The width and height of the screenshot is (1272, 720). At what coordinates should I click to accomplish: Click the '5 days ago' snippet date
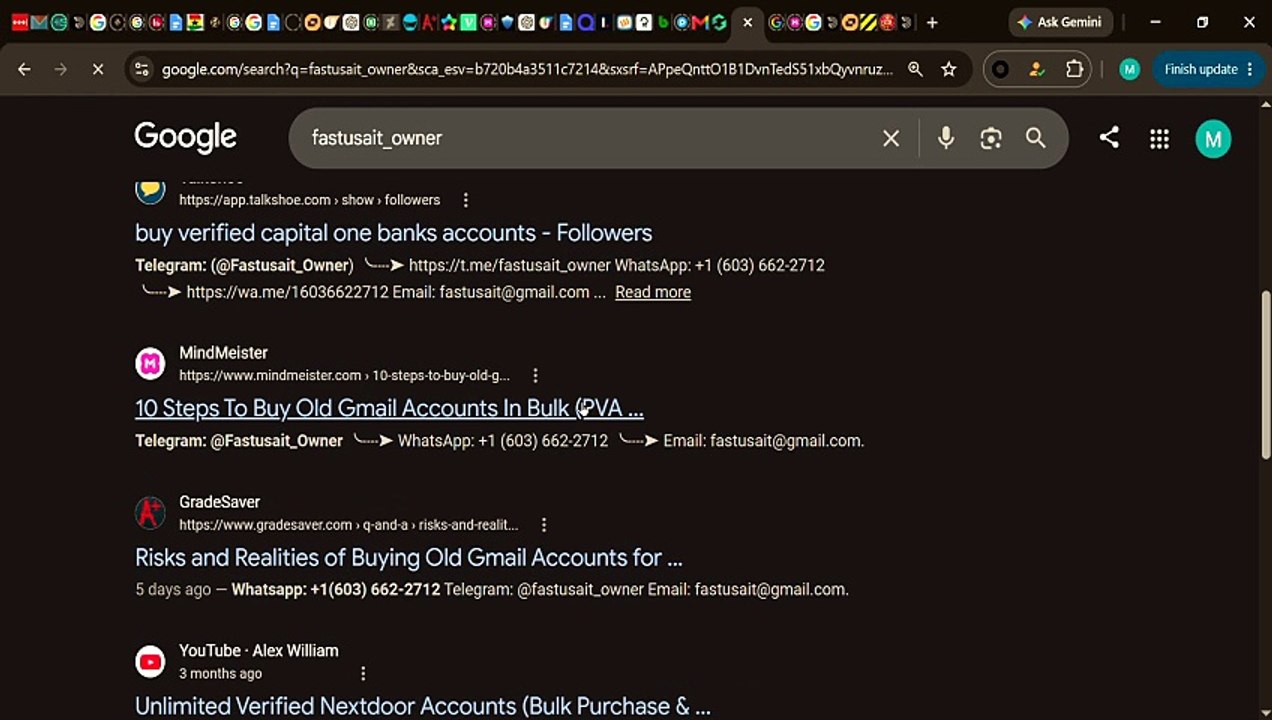pyautogui.click(x=173, y=590)
